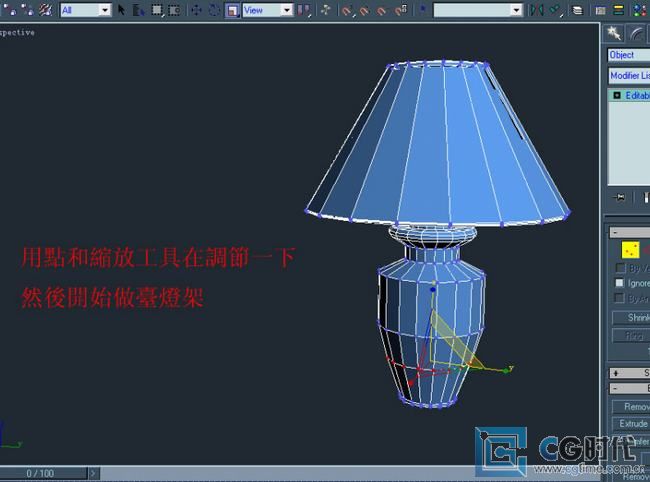
Task: Click the time slider showing 0 / 100
Action: tap(41, 473)
